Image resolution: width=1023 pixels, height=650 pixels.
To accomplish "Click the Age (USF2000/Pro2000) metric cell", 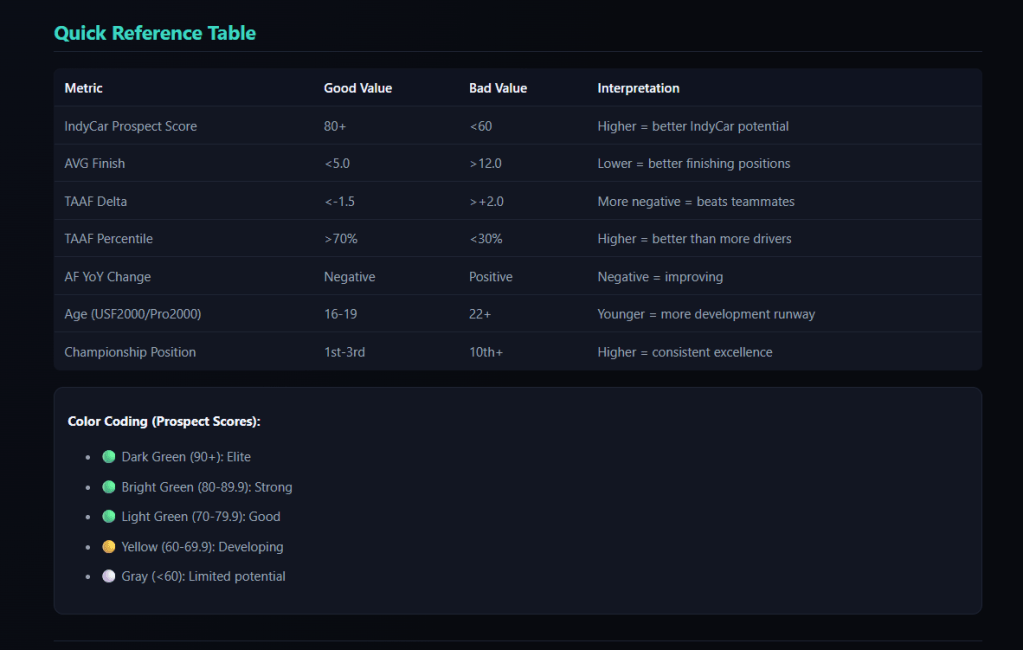I will click(133, 314).
